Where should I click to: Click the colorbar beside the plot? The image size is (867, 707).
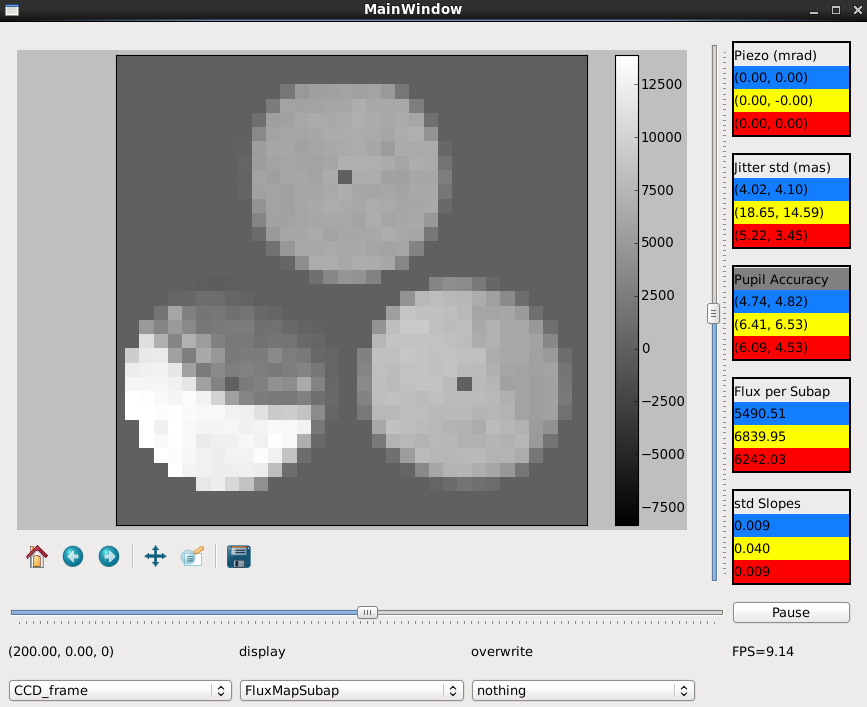coord(627,290)
